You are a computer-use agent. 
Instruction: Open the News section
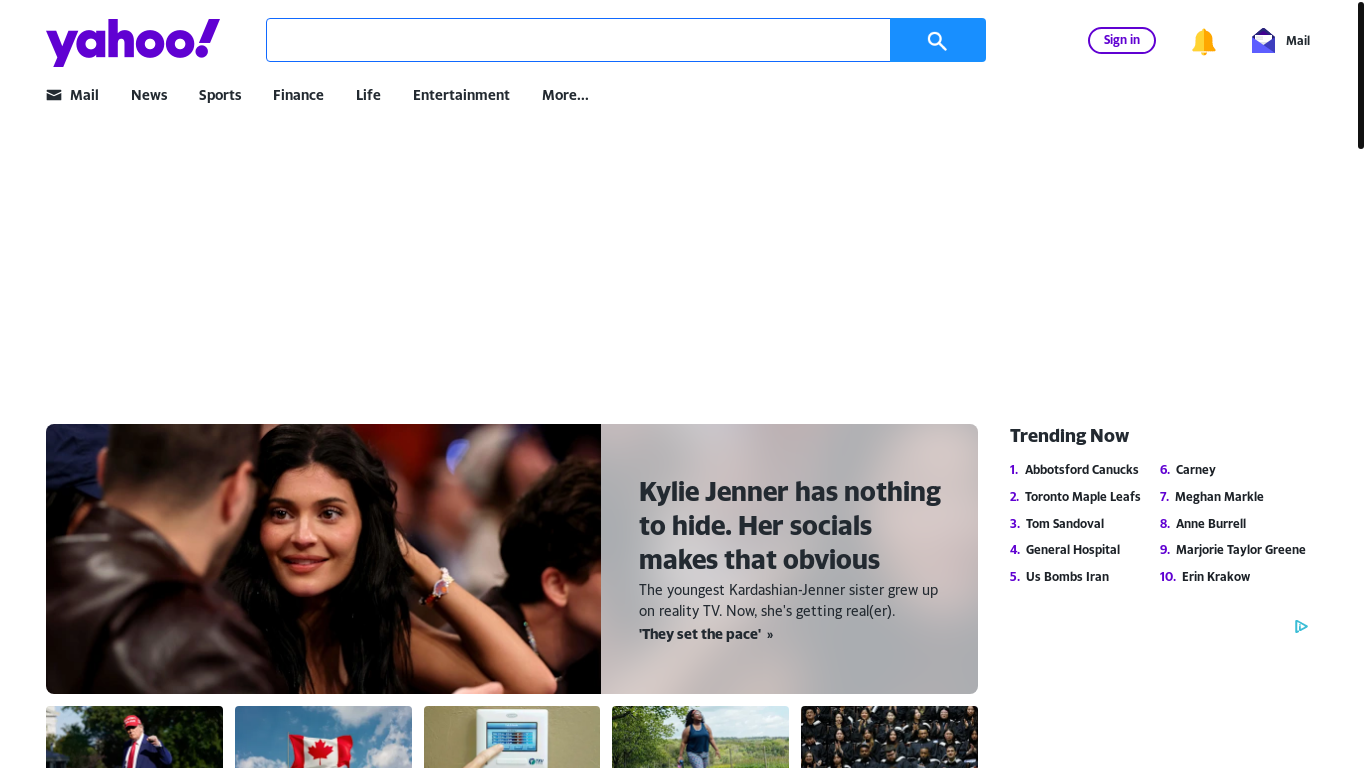[149, 95]
